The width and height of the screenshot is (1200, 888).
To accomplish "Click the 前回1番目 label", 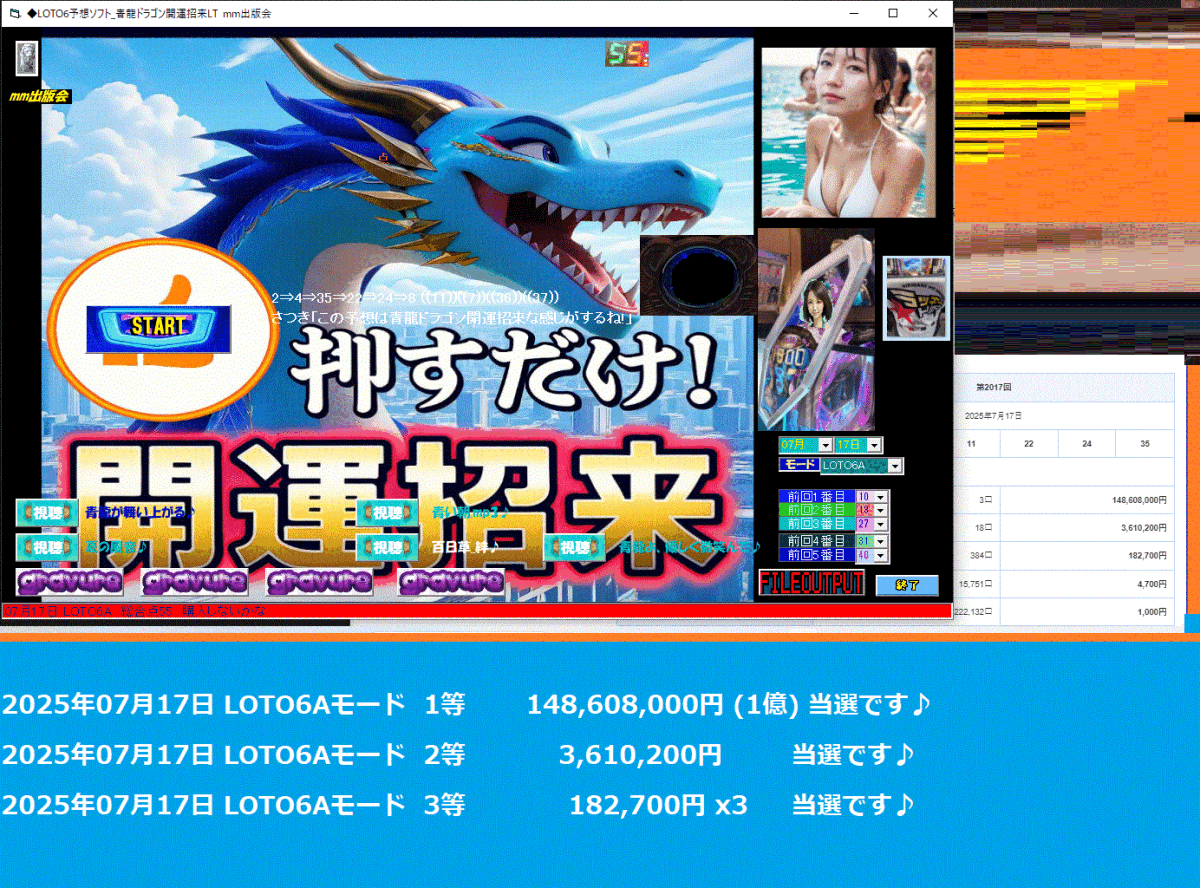I will coord(816,496).
